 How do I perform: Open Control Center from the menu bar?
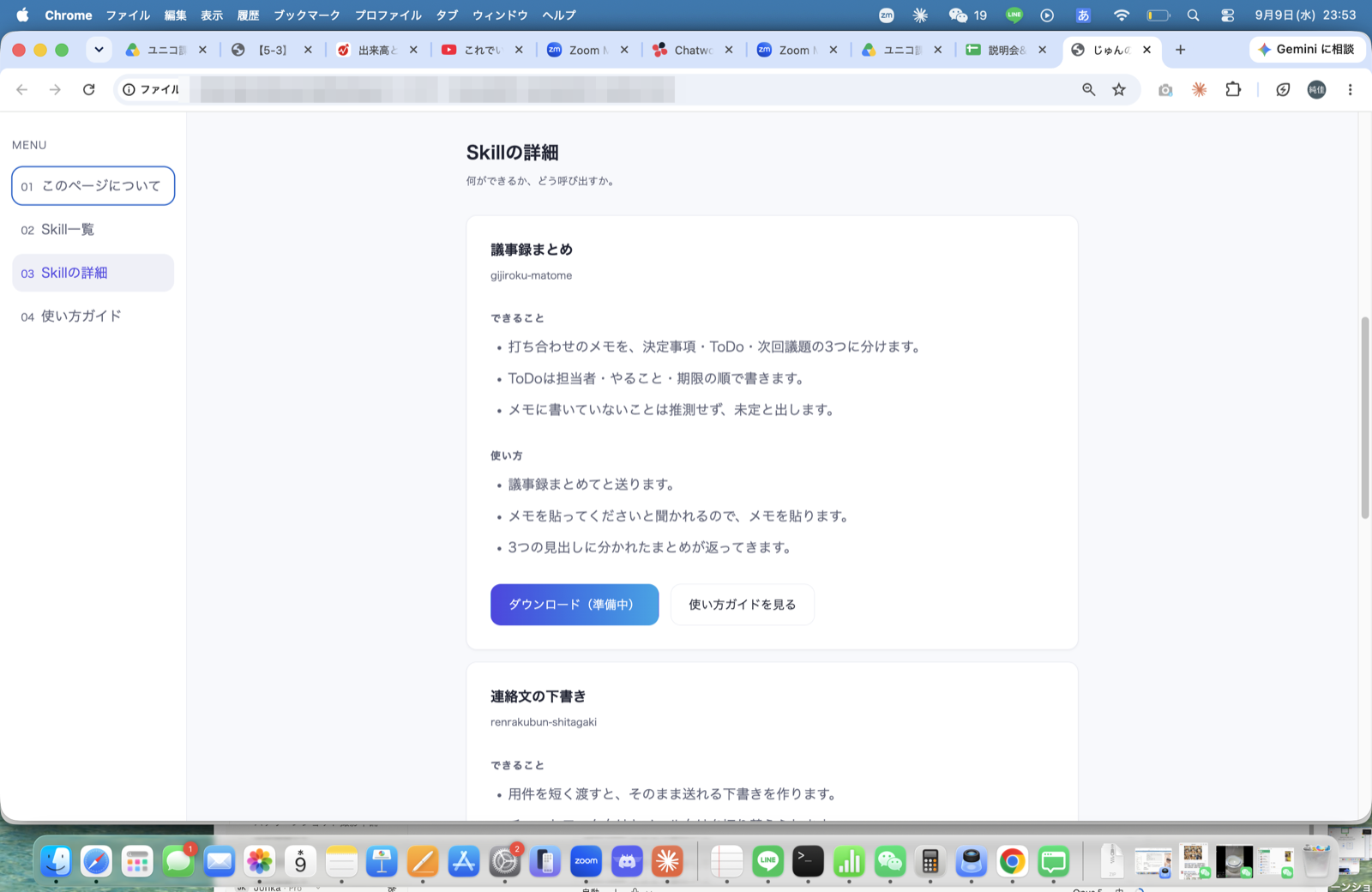1227,15
